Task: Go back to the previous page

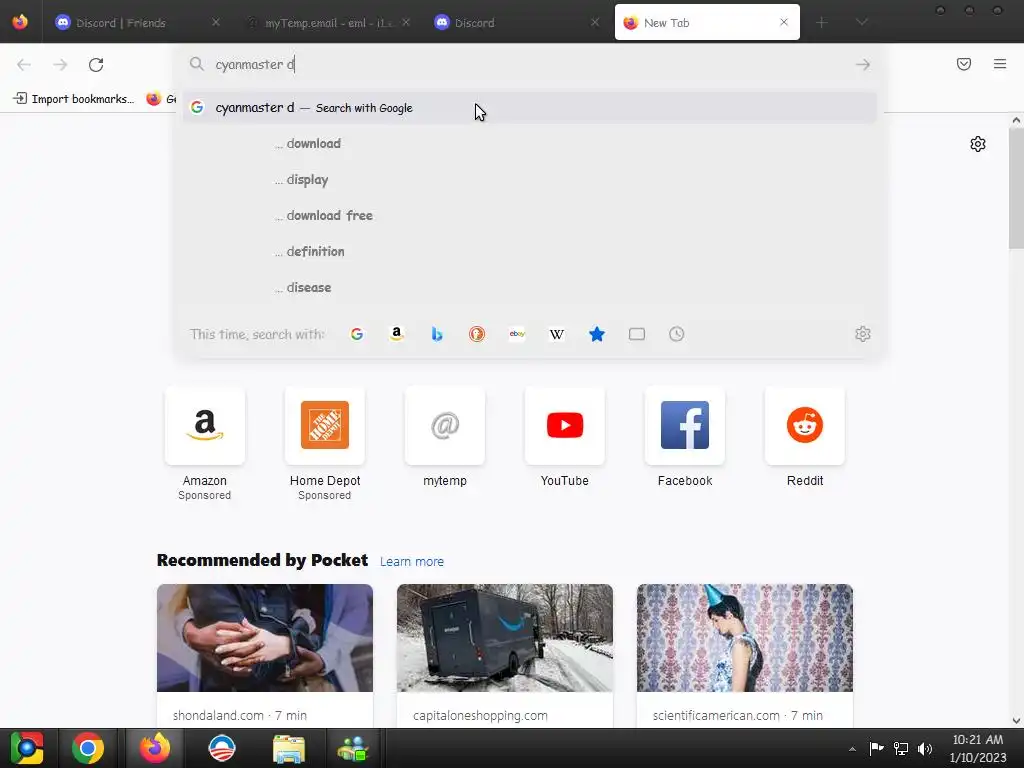Action: point(24,65)
